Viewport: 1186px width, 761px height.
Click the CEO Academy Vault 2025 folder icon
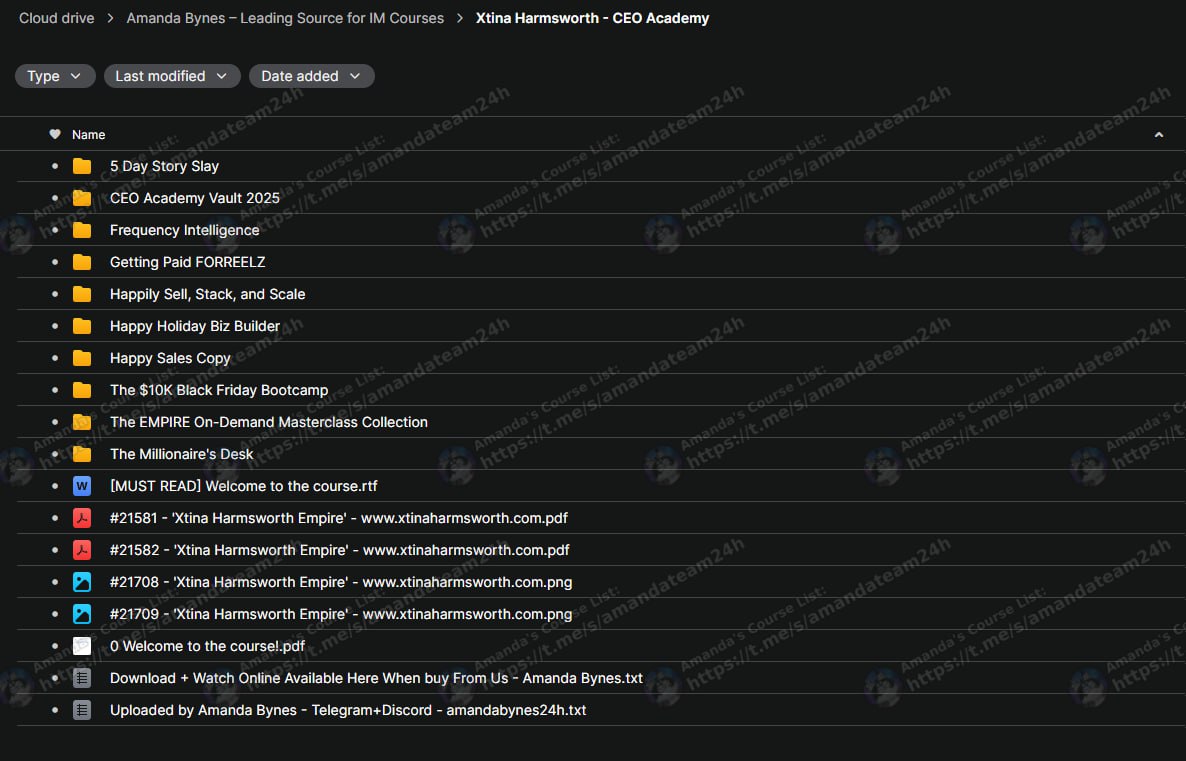pos(82,198)
